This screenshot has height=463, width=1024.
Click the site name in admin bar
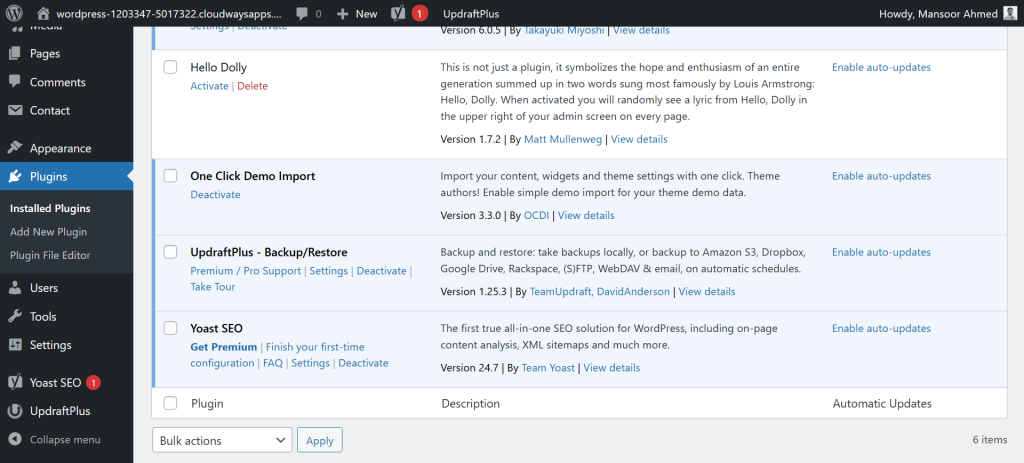pyautogui.click(x=170, y=13)
